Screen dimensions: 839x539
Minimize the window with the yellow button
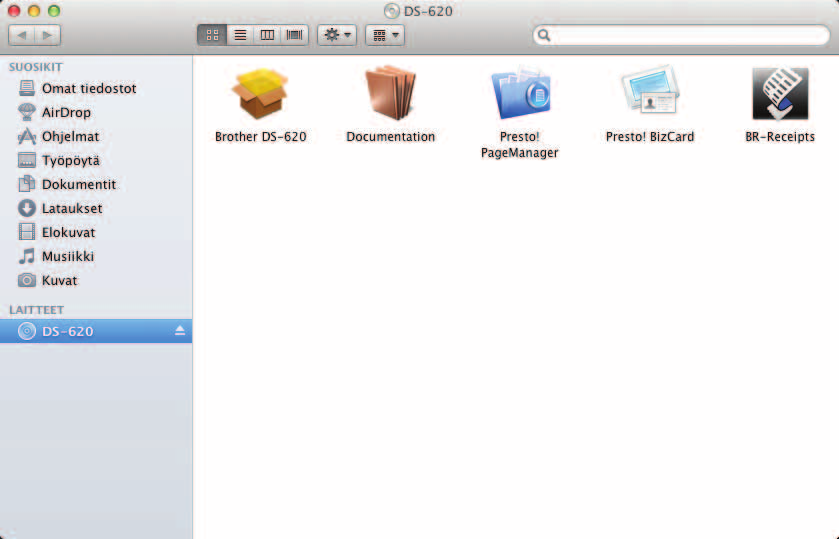point(34,11)
